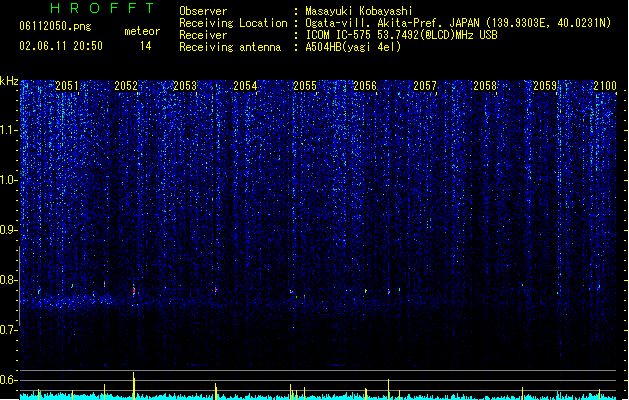Image resolution: width=629 pixels, height=400 pixels.
Task: Click the 2059 time marker
Action: point(545,86)
